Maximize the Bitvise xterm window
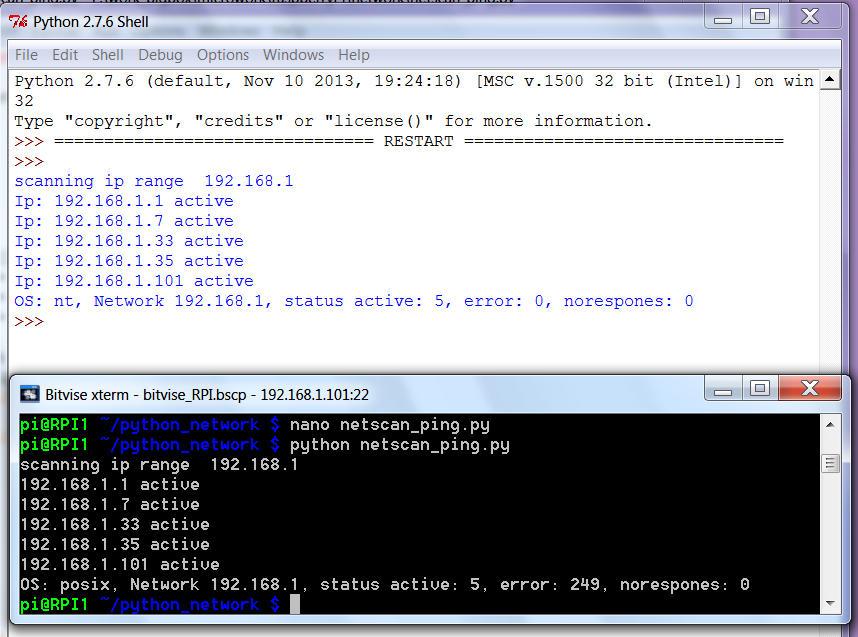Viewport: 858px width, 637px height. tap(760, 388)
